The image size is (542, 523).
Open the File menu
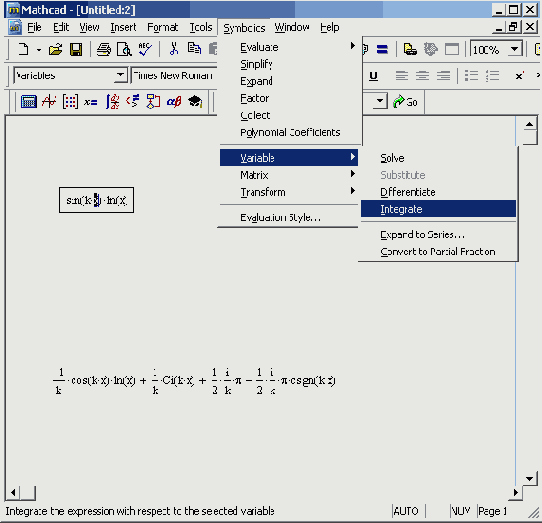click(34, 27)
